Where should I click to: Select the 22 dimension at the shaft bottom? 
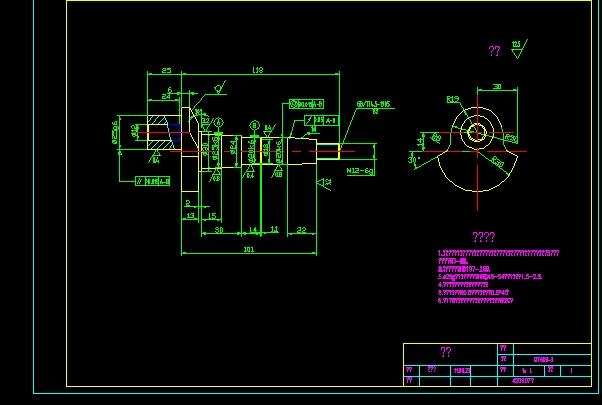click(301, 230)
